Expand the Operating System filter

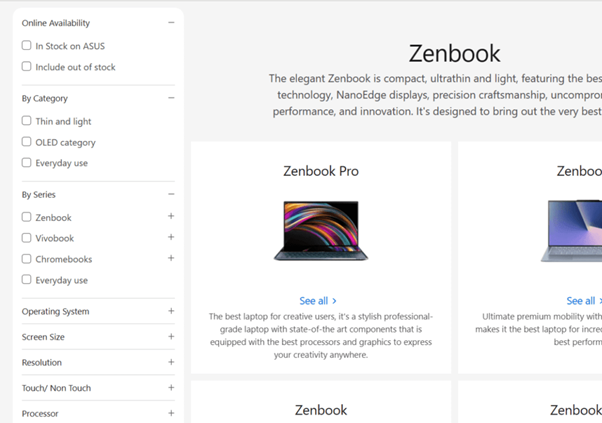click(x=171, y=311)
